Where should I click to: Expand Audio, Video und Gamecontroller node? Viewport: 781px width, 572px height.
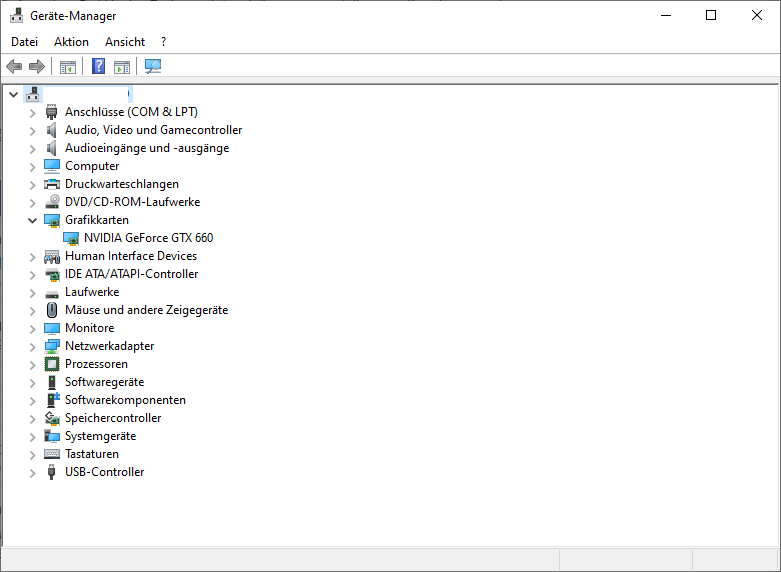pos(33,131)
